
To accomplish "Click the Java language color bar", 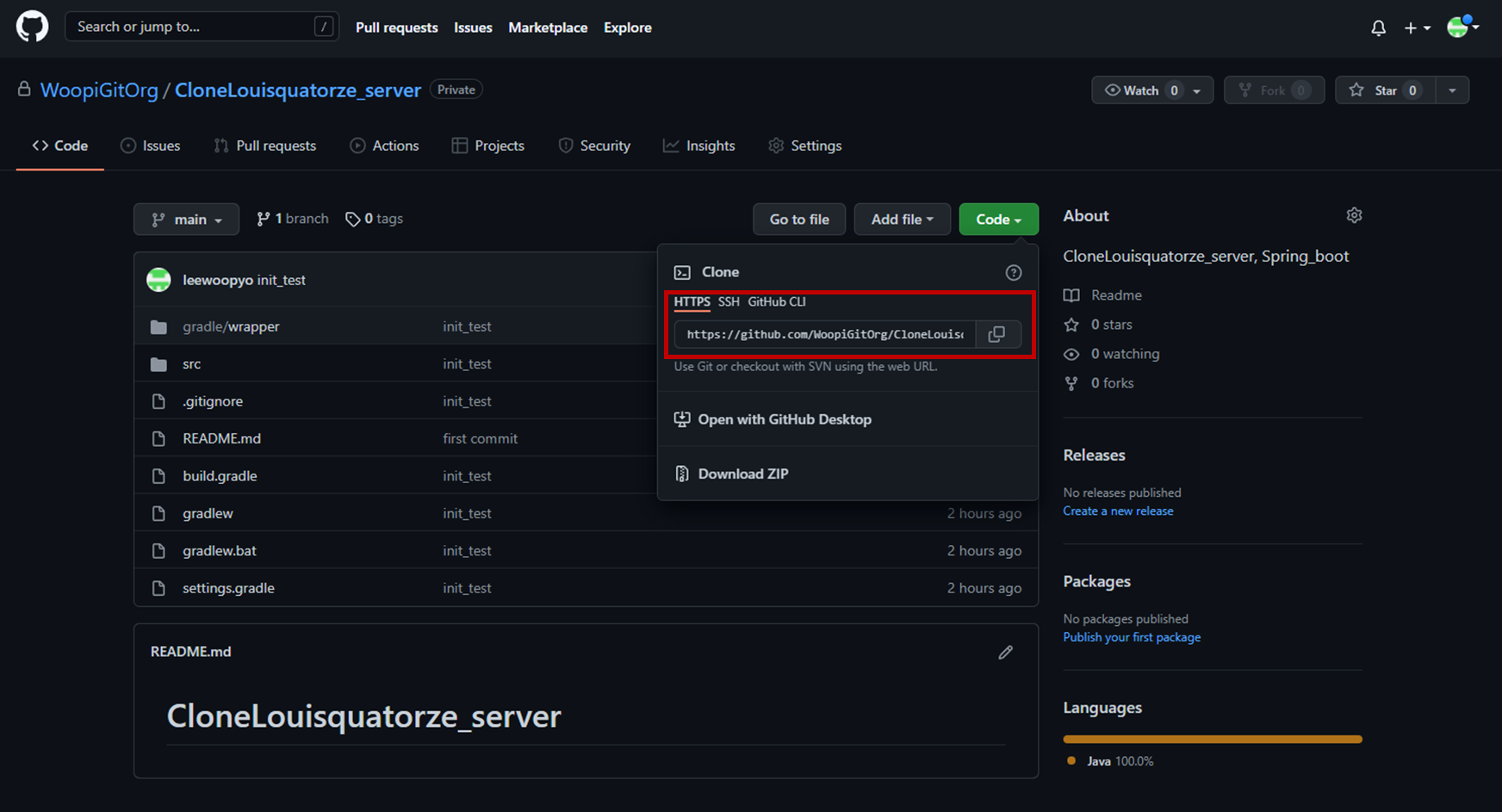I will pyautogui.click(x=1213, y=739).
